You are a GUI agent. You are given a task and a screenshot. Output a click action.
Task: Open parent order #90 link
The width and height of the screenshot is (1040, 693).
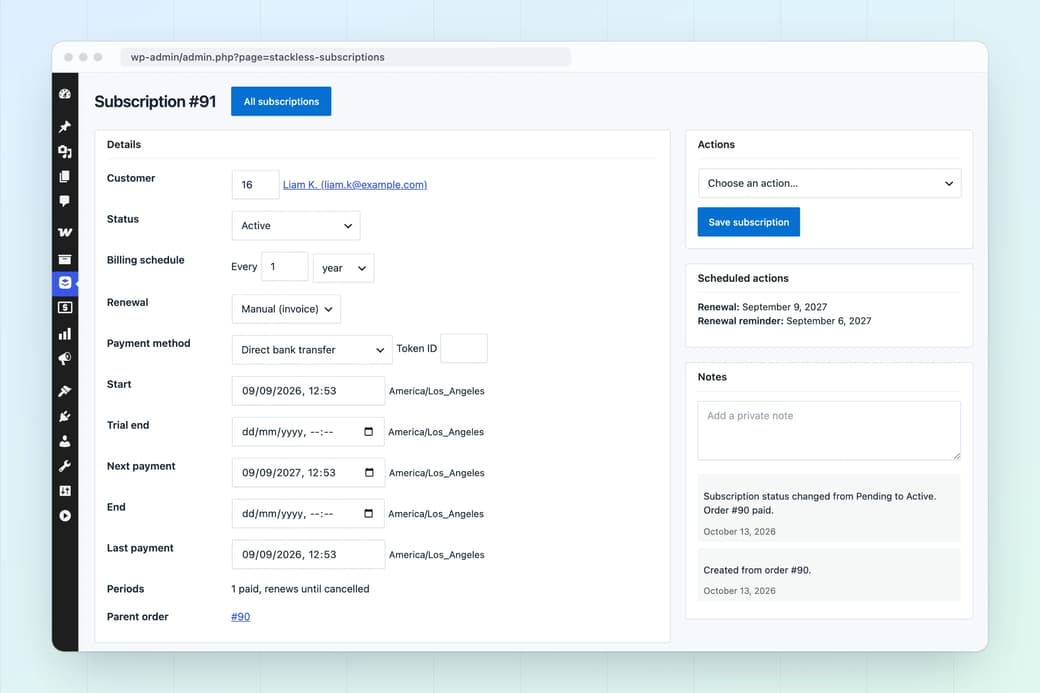coord(241,617)
